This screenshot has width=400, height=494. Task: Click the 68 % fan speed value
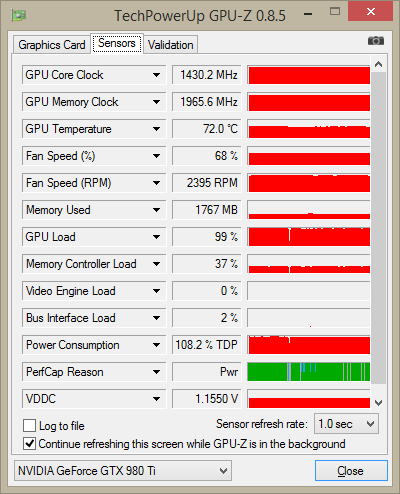(x=207, y=156)
